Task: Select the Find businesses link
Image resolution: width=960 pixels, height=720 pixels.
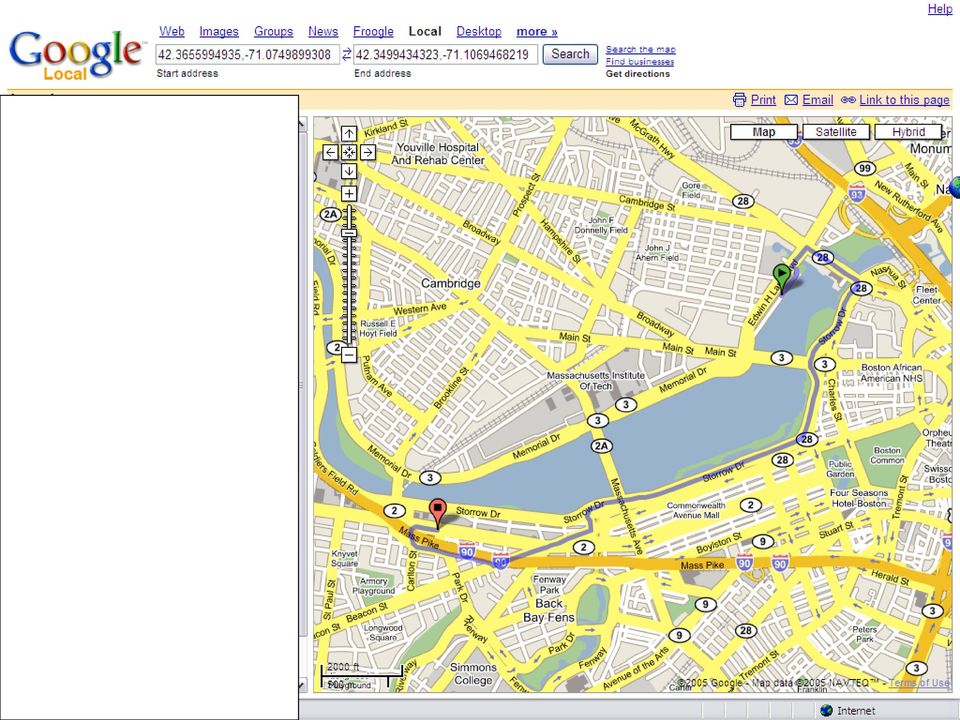Action: click(640, 61)
